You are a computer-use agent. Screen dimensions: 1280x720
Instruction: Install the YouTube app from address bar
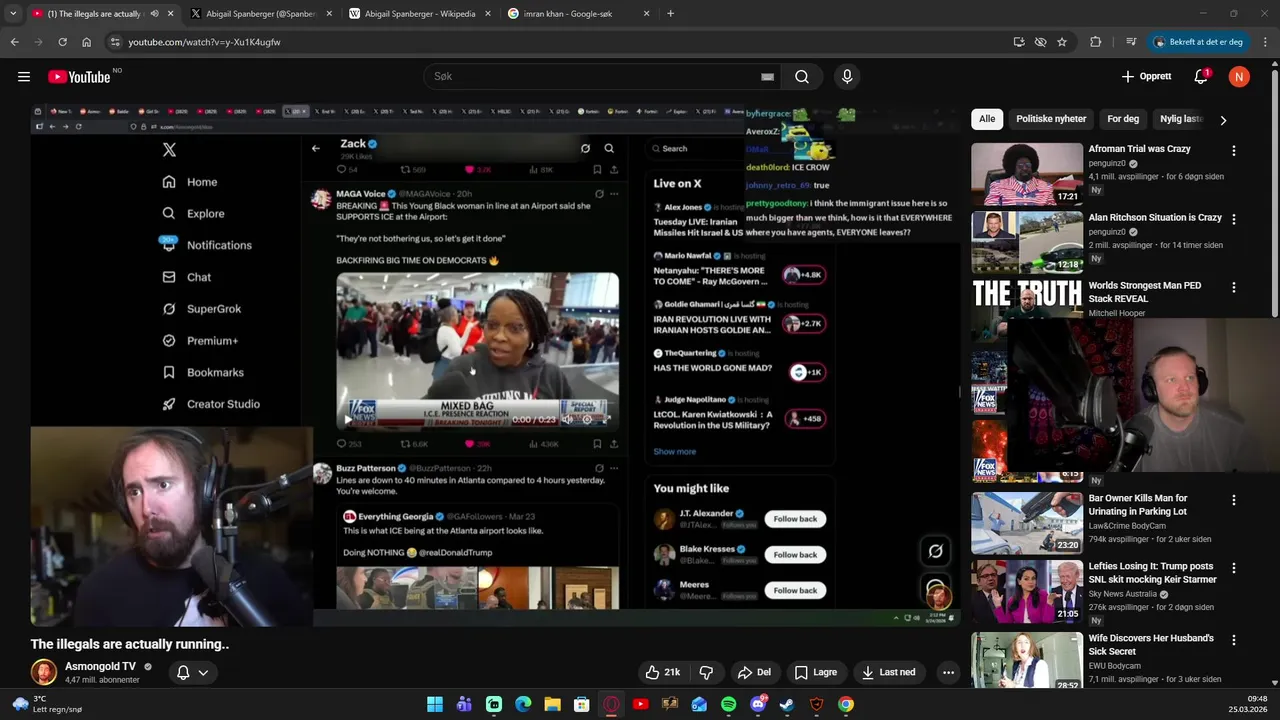[x=1019, y=42]
